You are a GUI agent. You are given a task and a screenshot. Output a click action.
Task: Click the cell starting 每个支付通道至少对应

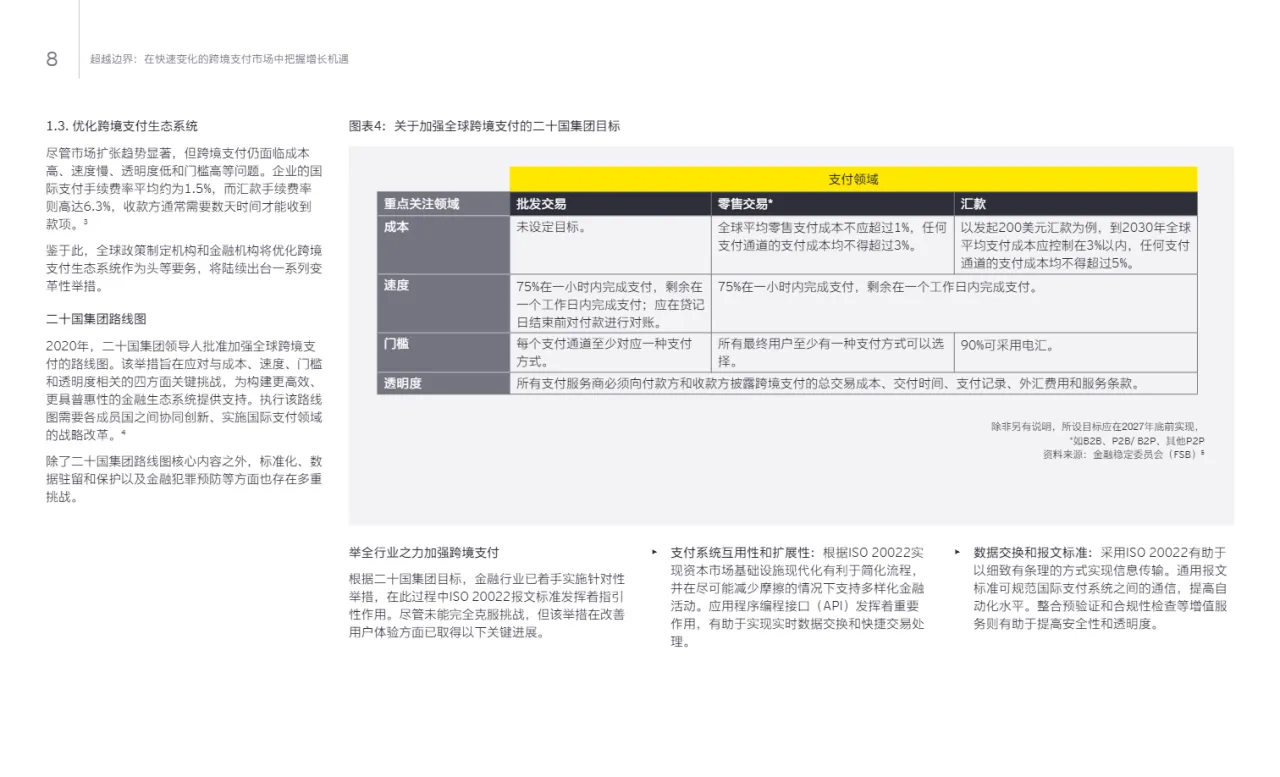pos(610,352)
